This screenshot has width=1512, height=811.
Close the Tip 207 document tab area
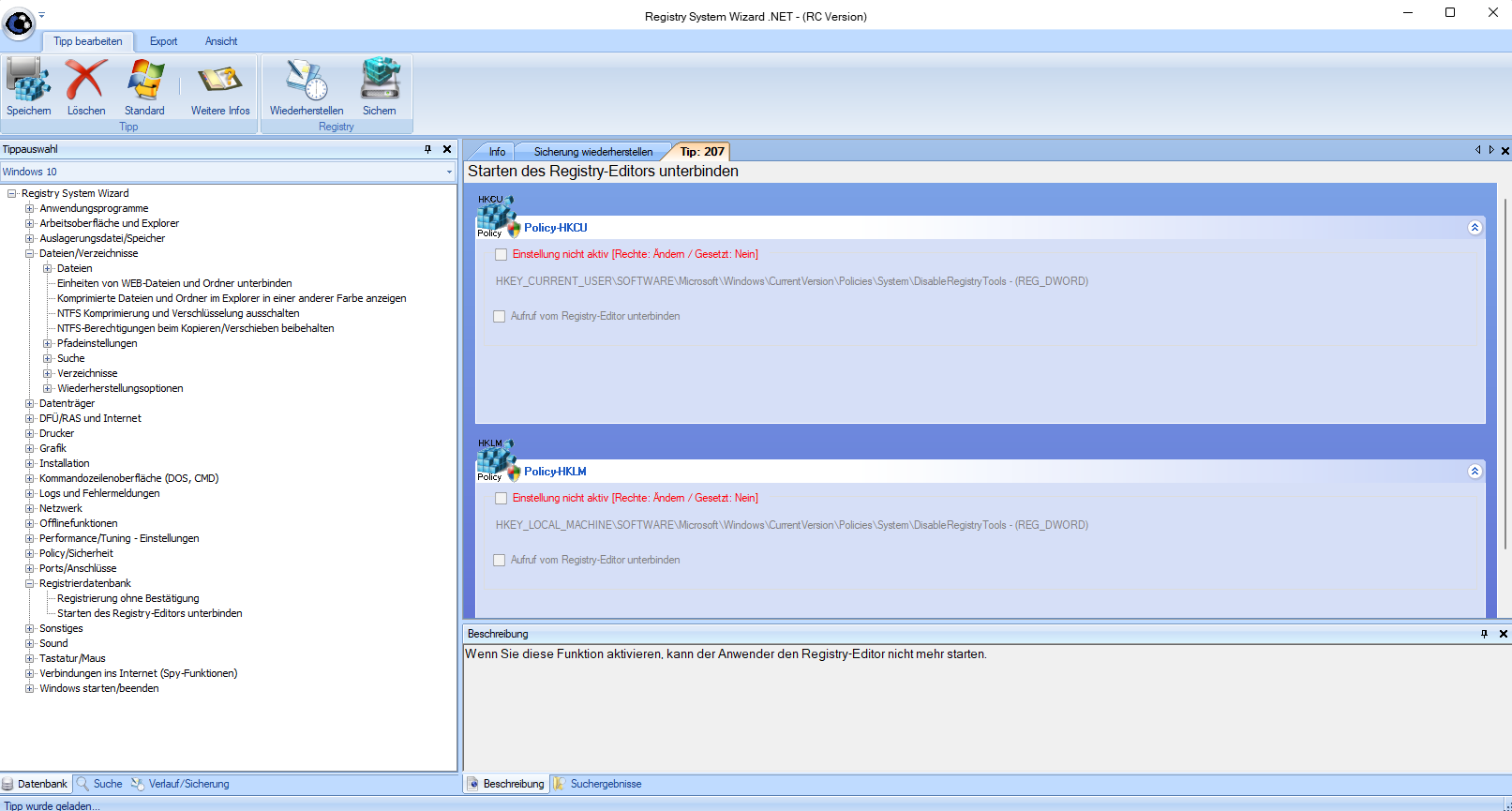pyautogui.click(x=1505, y=150)
